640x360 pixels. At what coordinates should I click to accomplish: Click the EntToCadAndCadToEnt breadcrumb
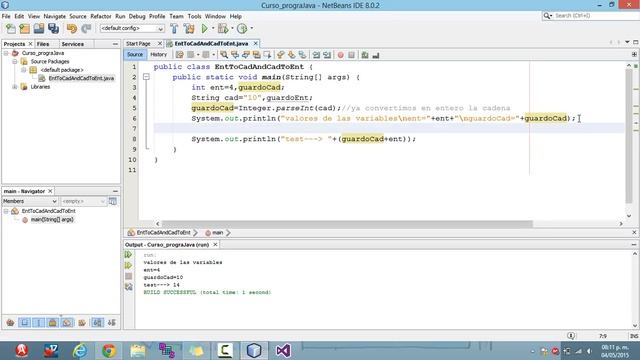tap(163, 233)
